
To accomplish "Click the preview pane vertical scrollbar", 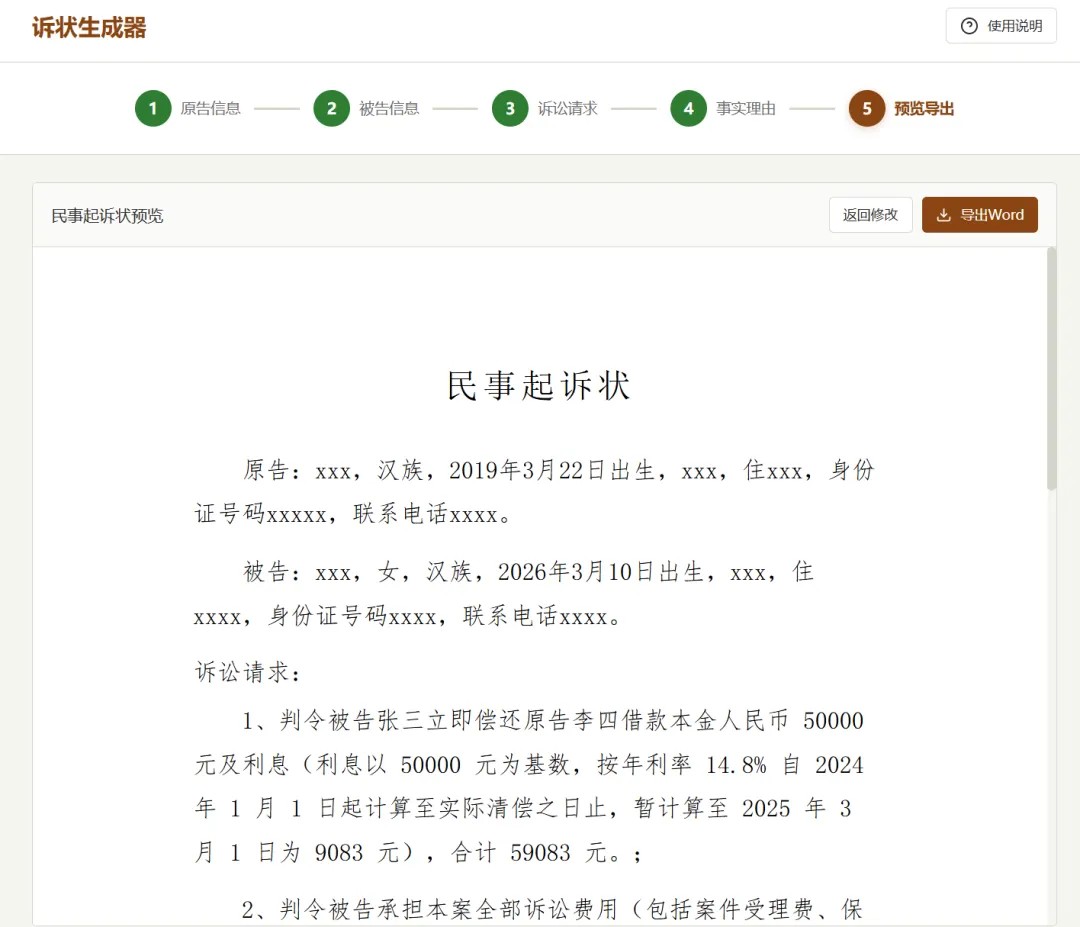I will point(1051,368).
